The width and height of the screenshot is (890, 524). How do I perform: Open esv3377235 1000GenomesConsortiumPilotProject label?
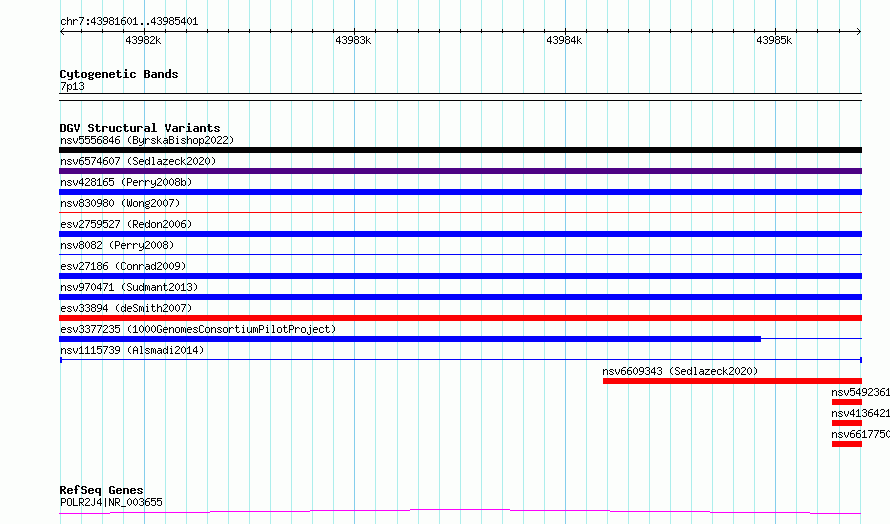(198, 329)
